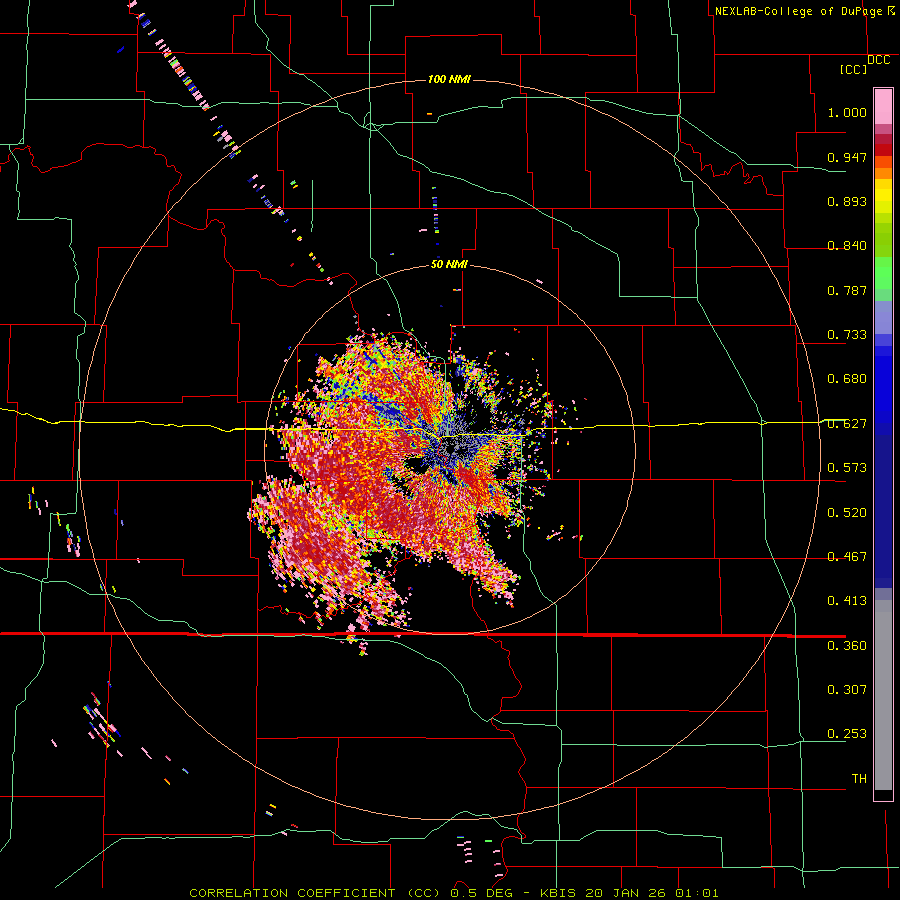The image size is (900, 900).
Task: Click the 0.840 scale value
Action: [x=847, y=246]
